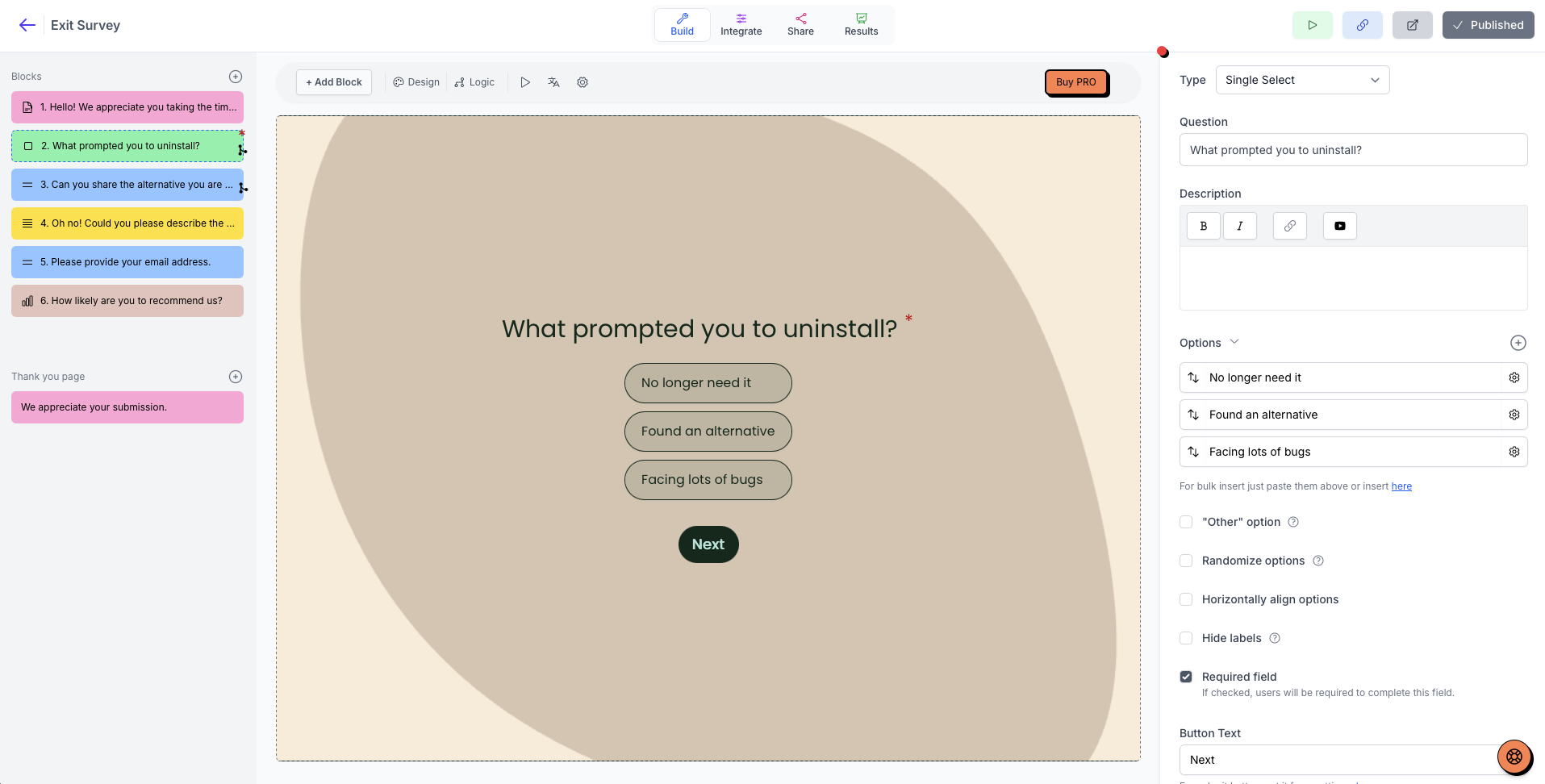The height and width of the screenshot is (784, 1545).
Task: Click the green play preview button at top right
Action: coord(1313,25)
